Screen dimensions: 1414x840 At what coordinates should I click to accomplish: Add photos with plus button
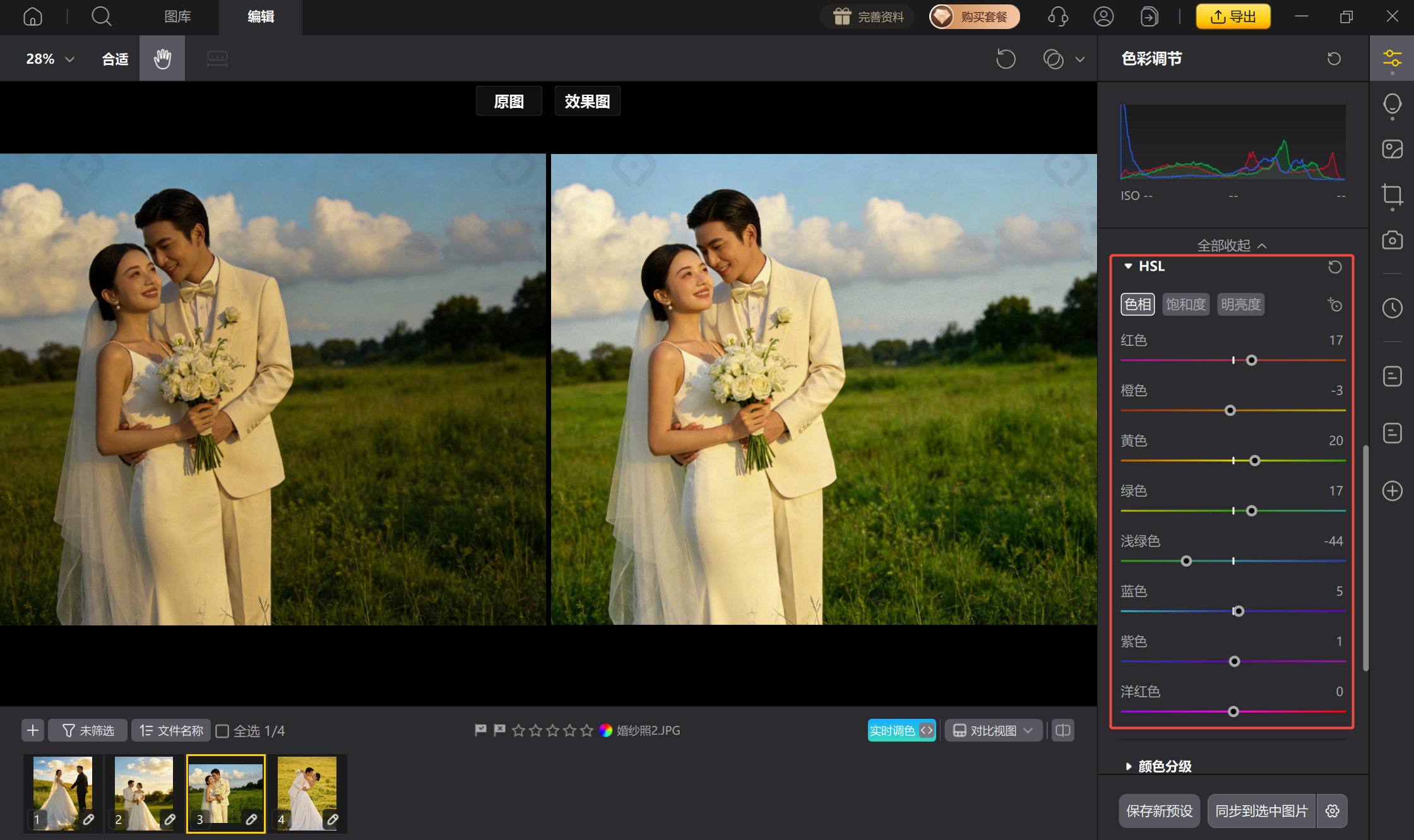(33, 730)
